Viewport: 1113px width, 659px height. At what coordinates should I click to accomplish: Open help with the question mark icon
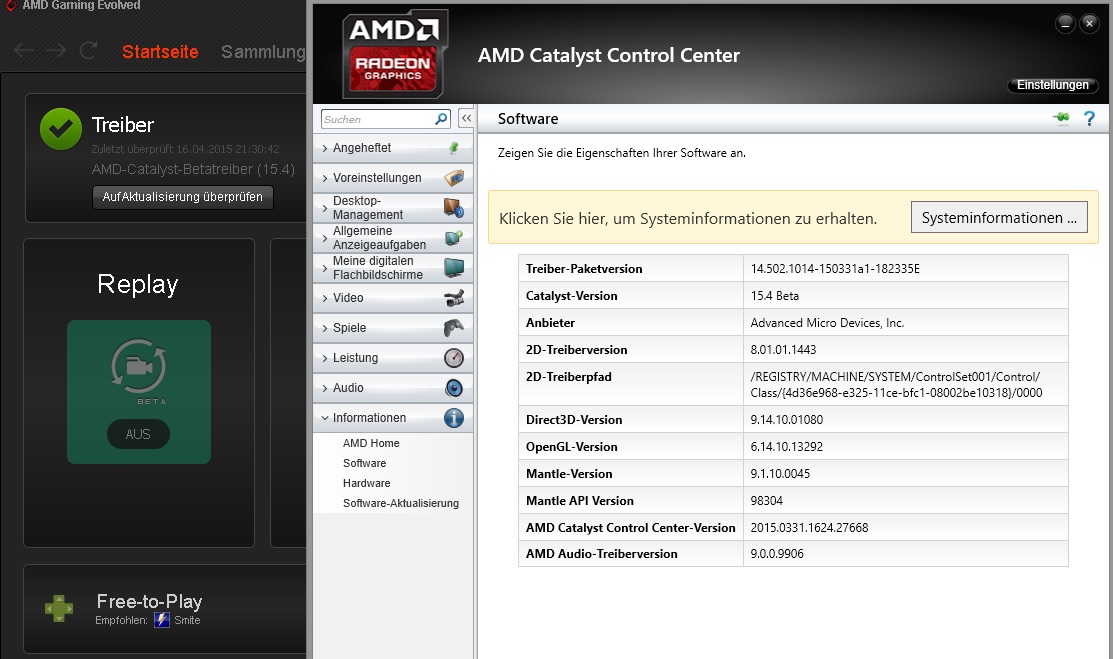tap(1090, 119)
